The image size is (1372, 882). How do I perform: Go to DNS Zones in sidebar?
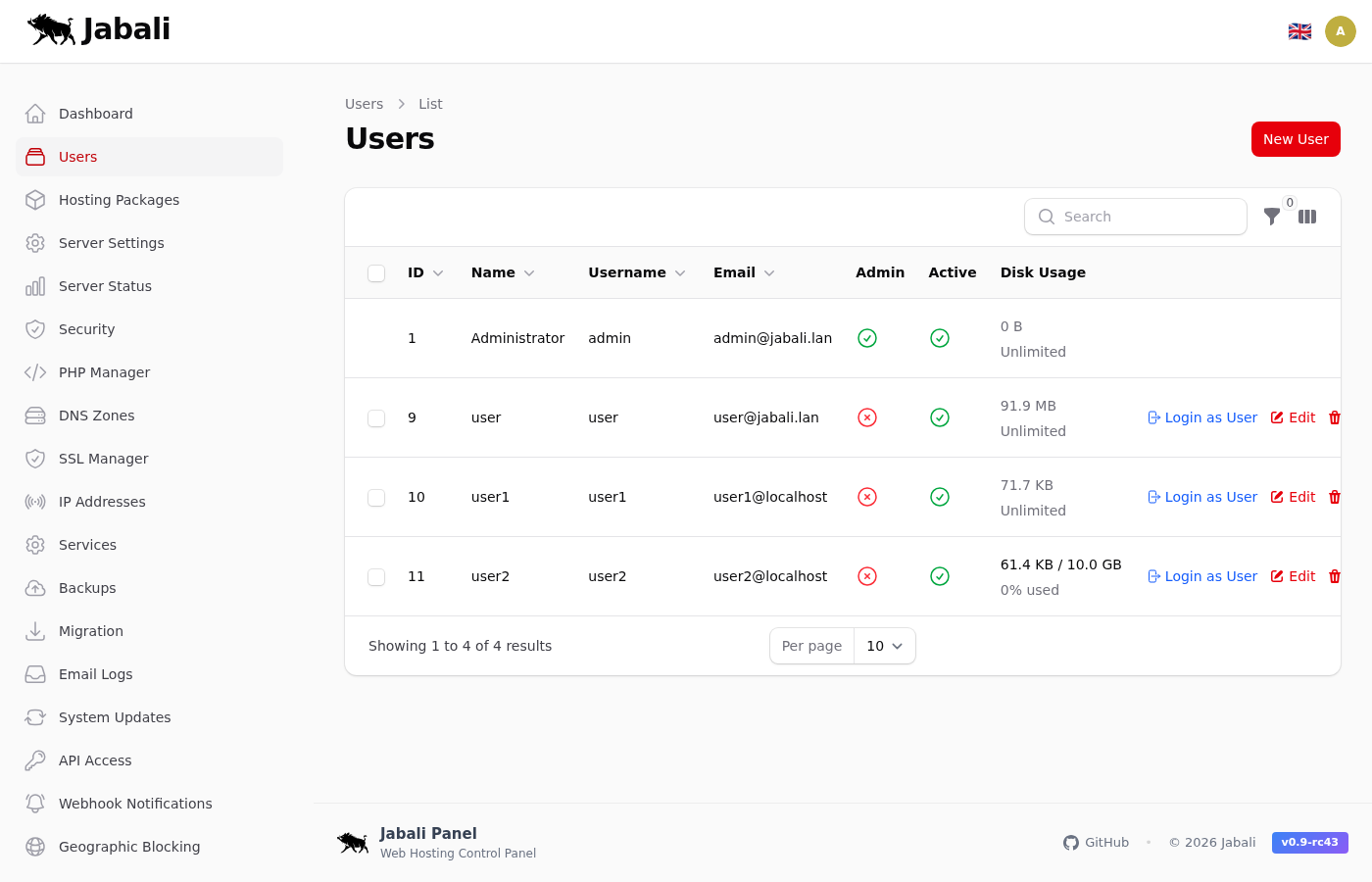(x=96, y=416)
